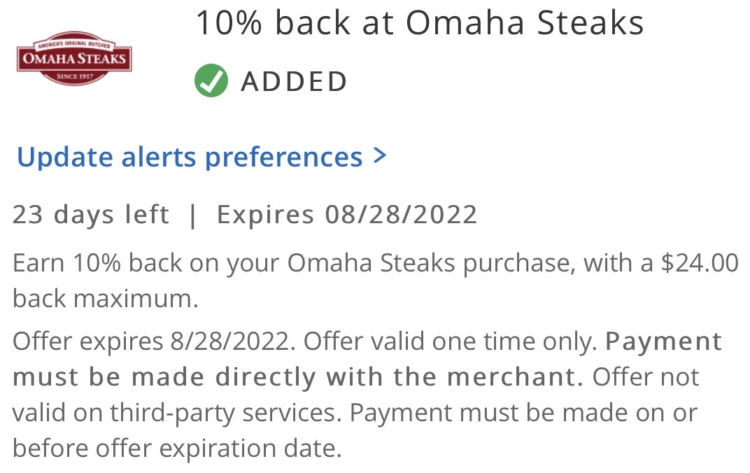The height and width of the screenshot is (473, 750).
Task: Click the vertical divider between days and expiry
Action: click(x=193, y=215)
